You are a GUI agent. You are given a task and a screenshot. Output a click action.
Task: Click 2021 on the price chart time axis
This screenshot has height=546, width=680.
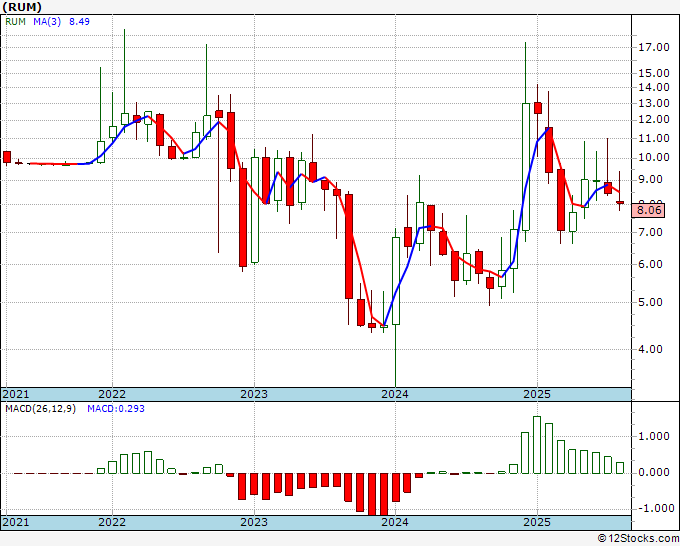(x=16, y=394)
